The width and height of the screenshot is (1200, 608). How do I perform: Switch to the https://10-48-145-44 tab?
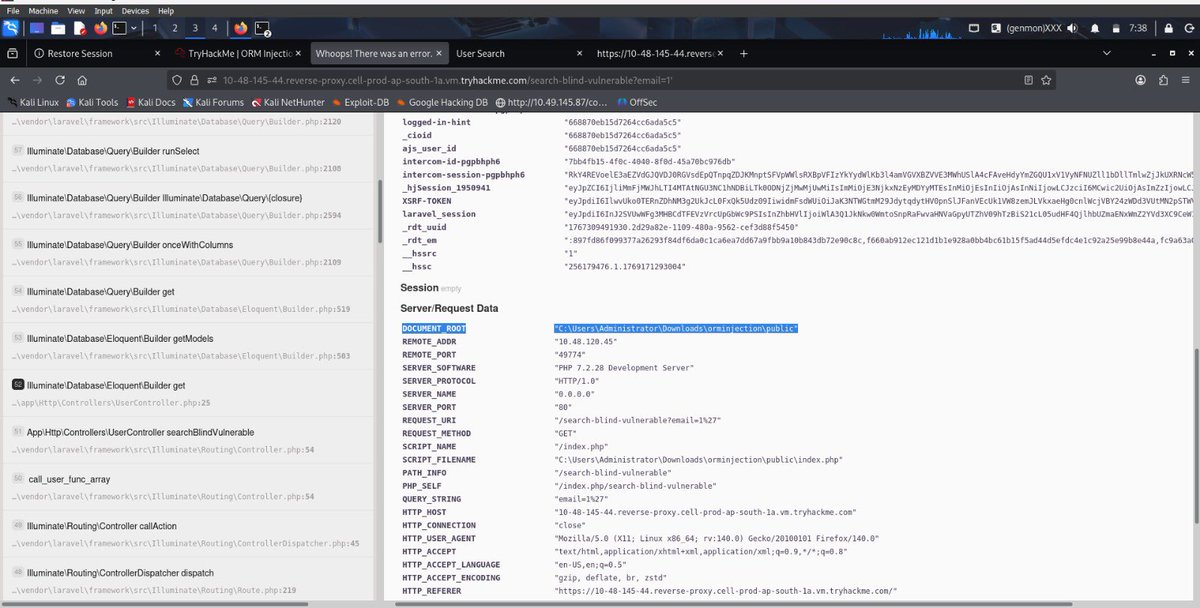point(660,53)
